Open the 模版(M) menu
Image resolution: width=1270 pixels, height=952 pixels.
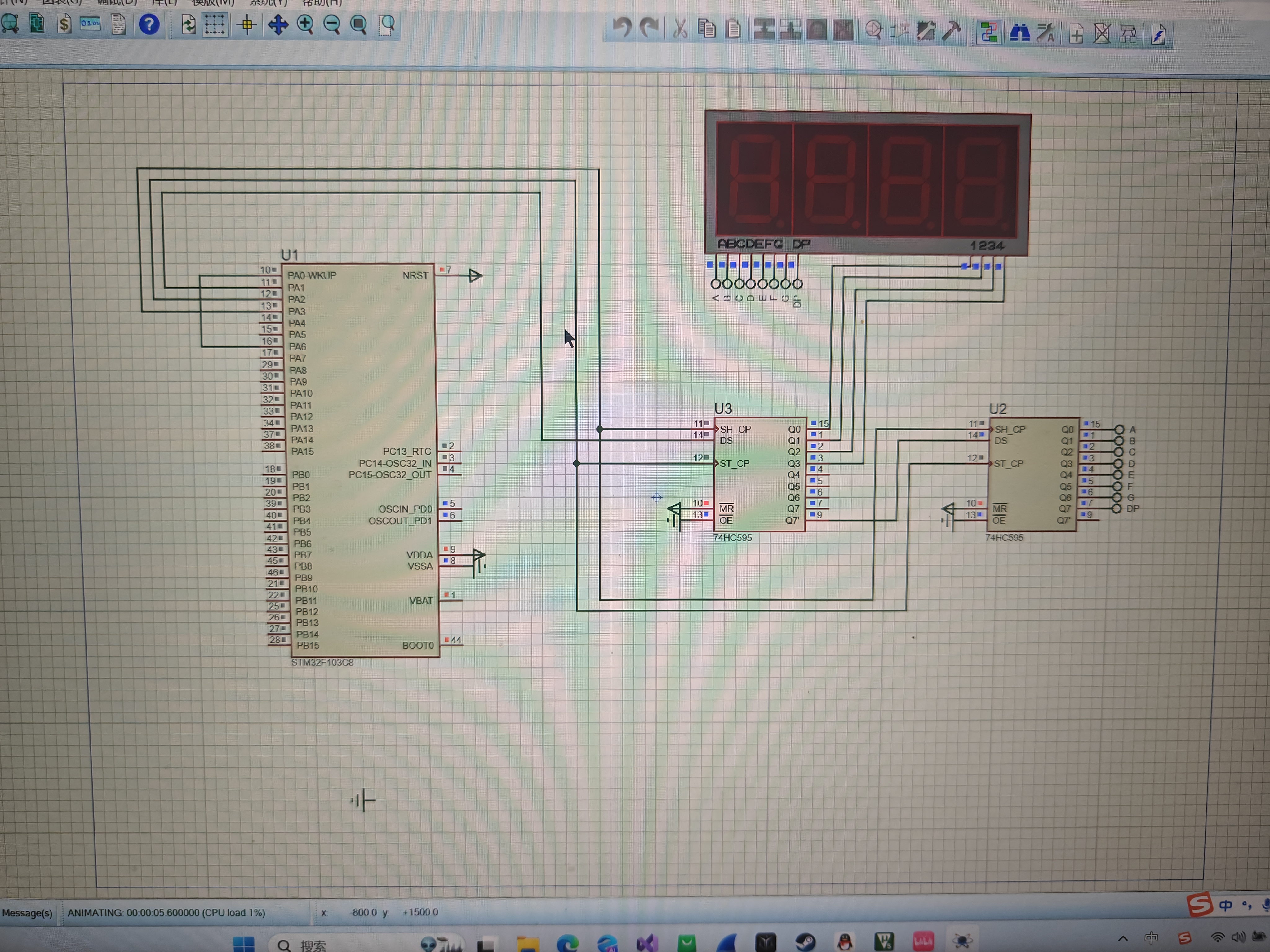point(213,3)
